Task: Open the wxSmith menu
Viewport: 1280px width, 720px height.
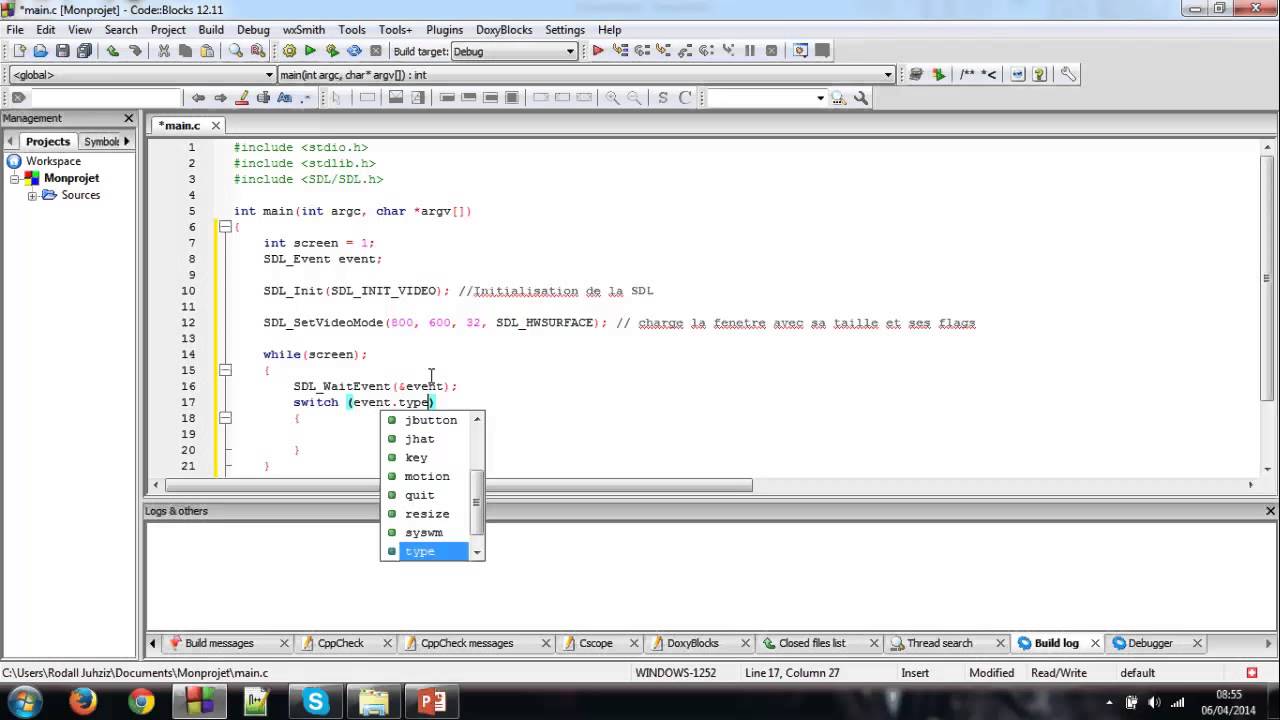Action: 304,30
